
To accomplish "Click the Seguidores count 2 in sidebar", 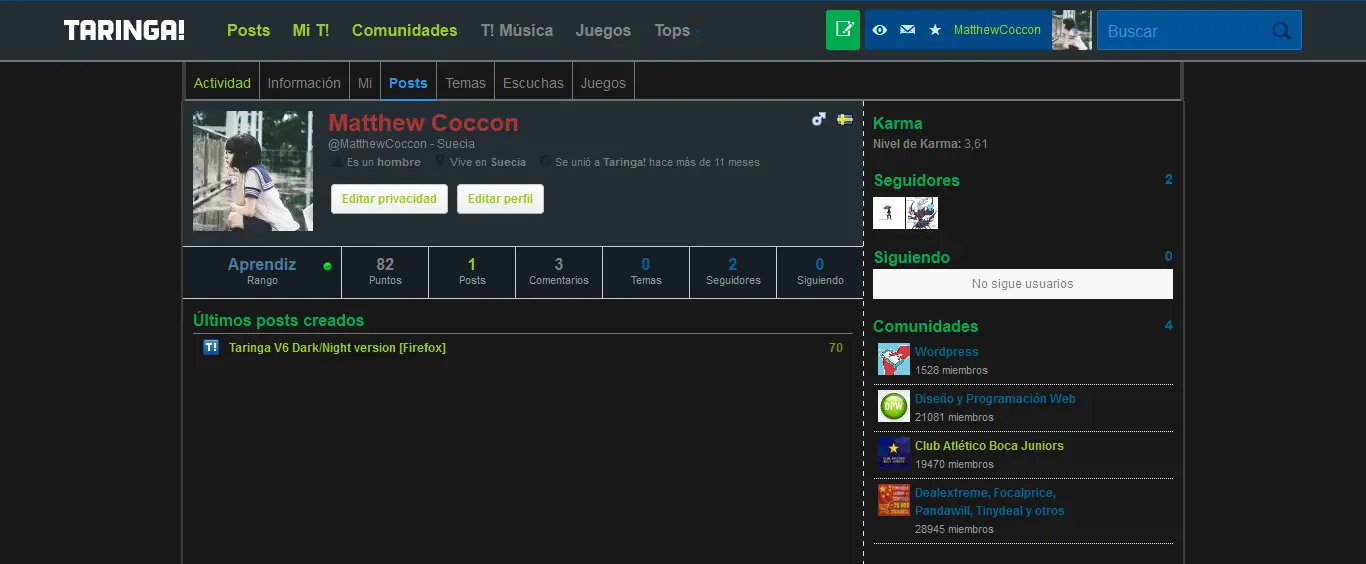I will click(1169, 180).
